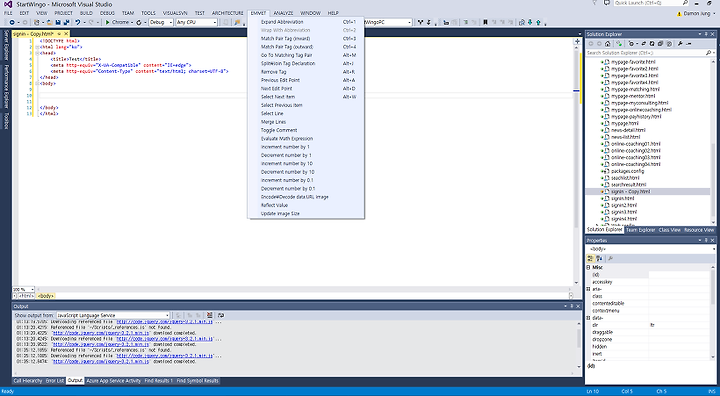The width and height of the screenshot is (720, 396).
Task: Click Clear All icon in Output toolbar
Action: [209, 315]
